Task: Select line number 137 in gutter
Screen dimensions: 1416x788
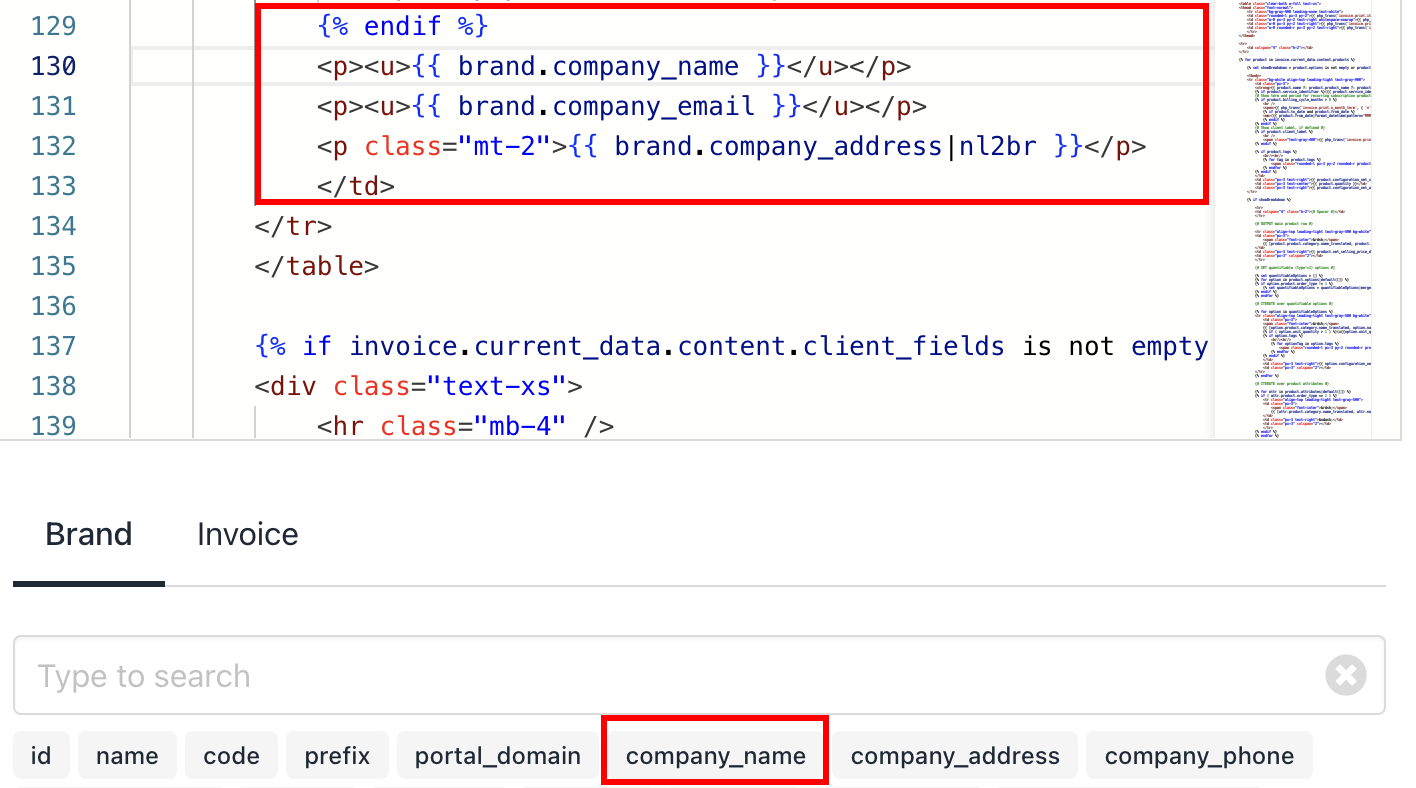Action: tap(54, 346)
